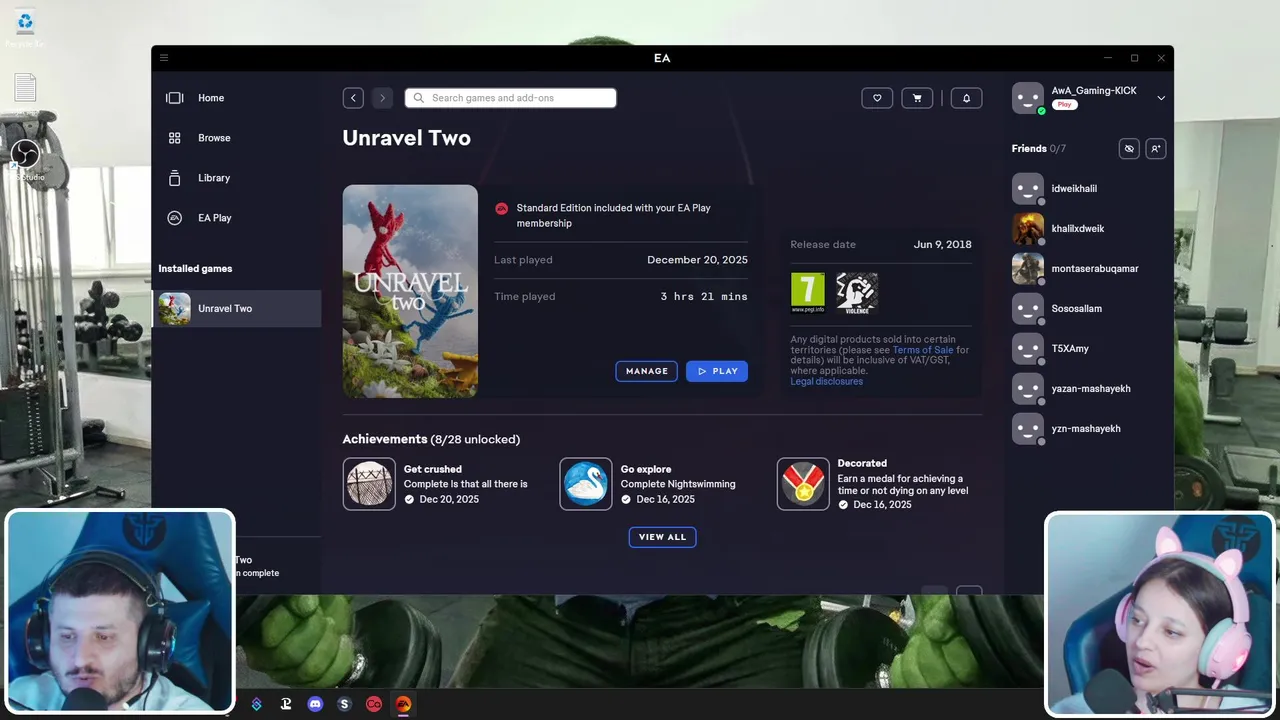This screenshot has height=720, width=1280.
Task: Open the Legal disclosures link
Action: [826, 381]
